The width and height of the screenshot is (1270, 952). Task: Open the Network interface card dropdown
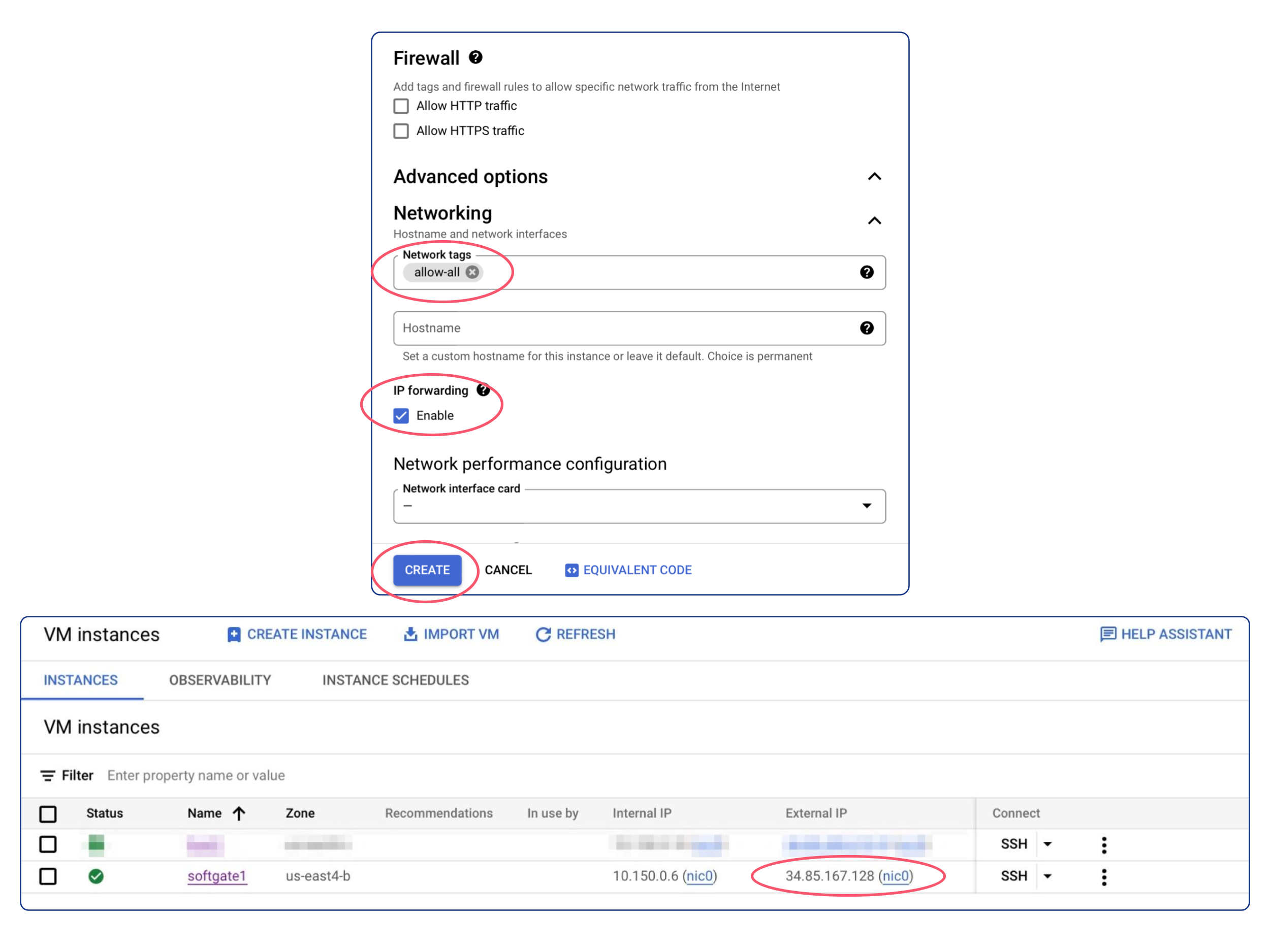[x=867, y=506]
